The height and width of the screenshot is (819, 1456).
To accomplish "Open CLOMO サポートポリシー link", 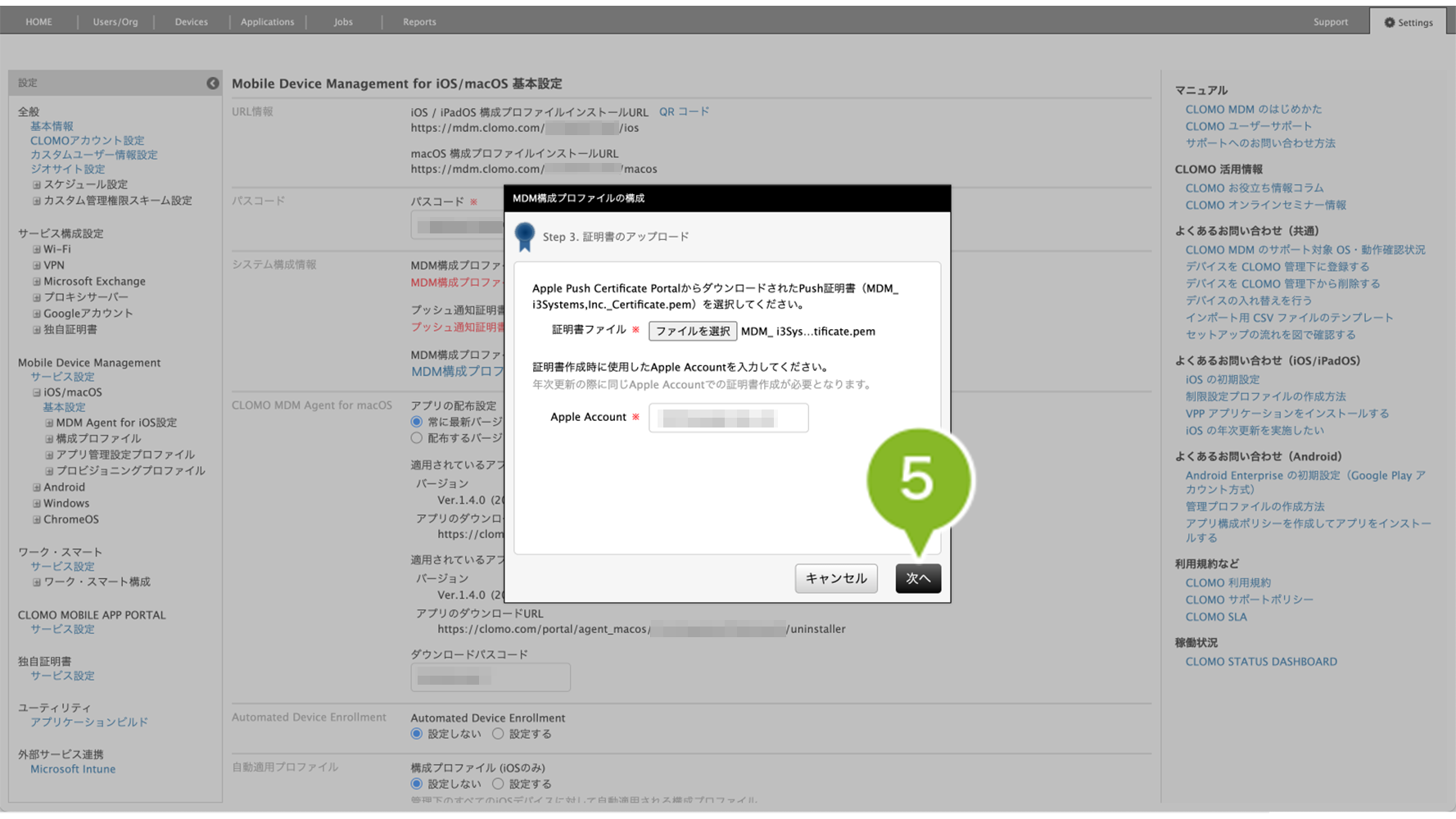I will (1249, 600).
